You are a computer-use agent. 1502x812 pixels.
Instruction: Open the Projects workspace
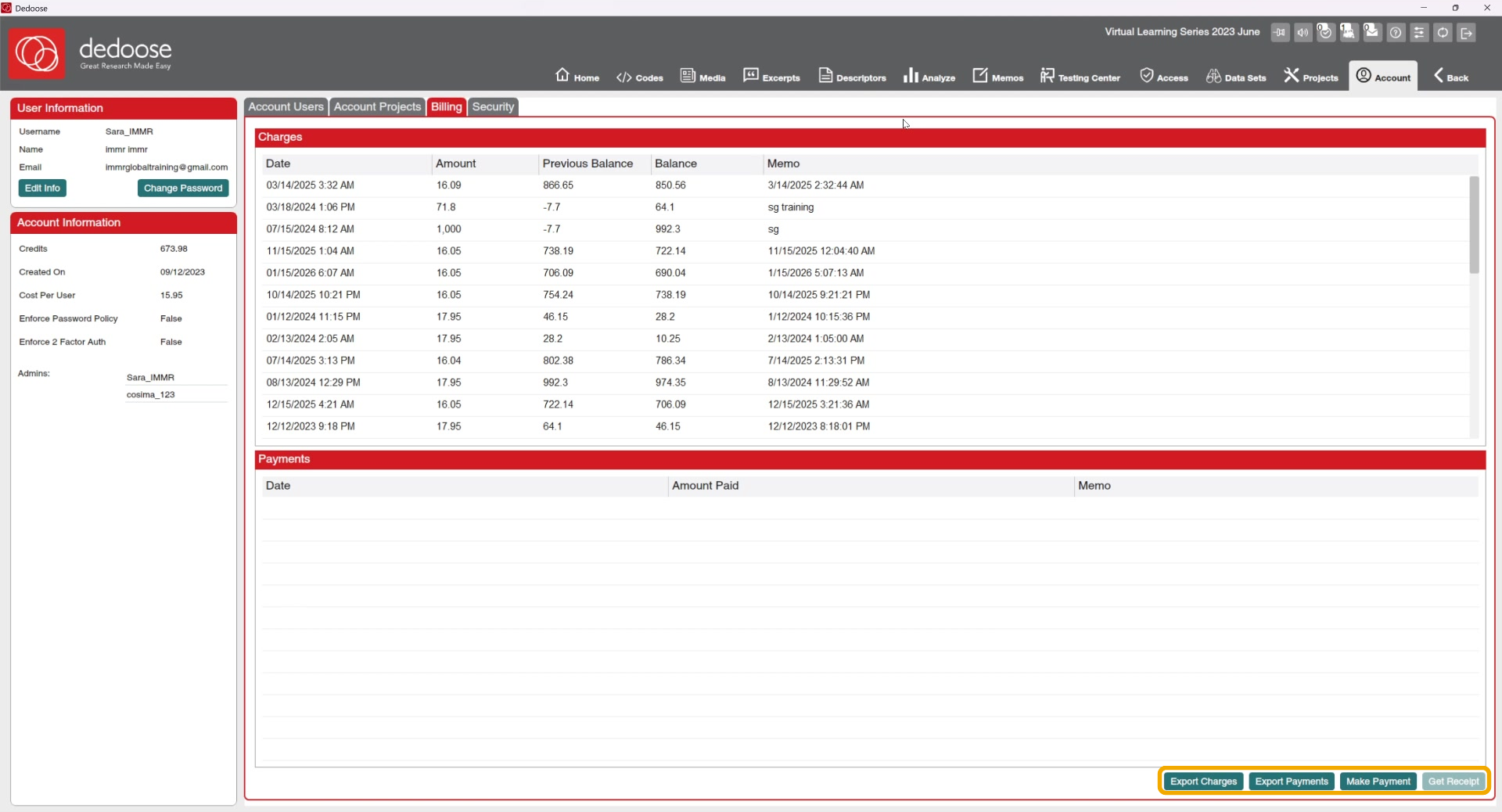coord(1311,76)
